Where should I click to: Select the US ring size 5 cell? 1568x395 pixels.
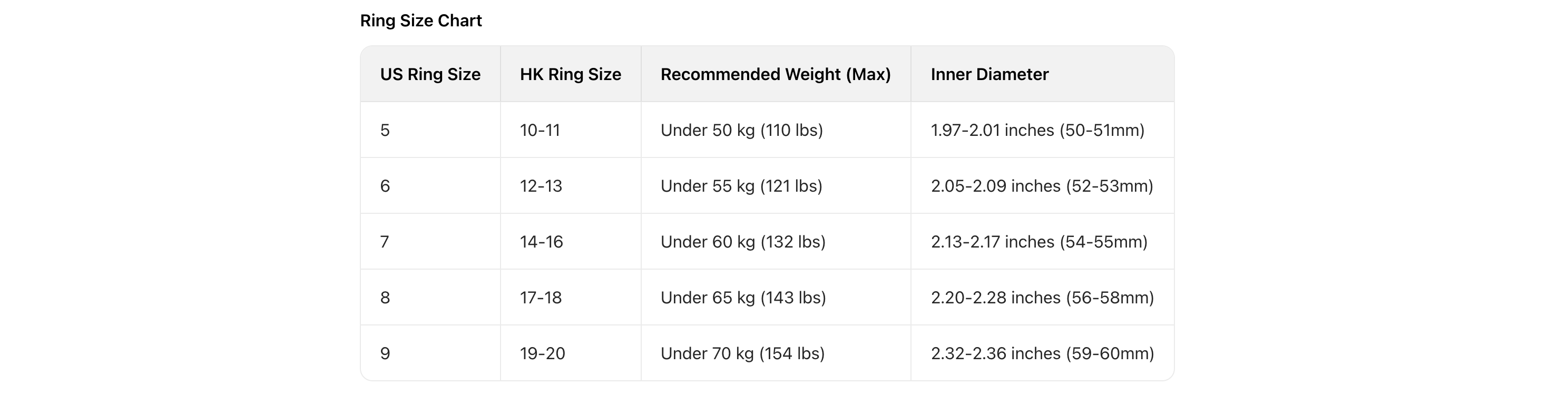point(385,130)
